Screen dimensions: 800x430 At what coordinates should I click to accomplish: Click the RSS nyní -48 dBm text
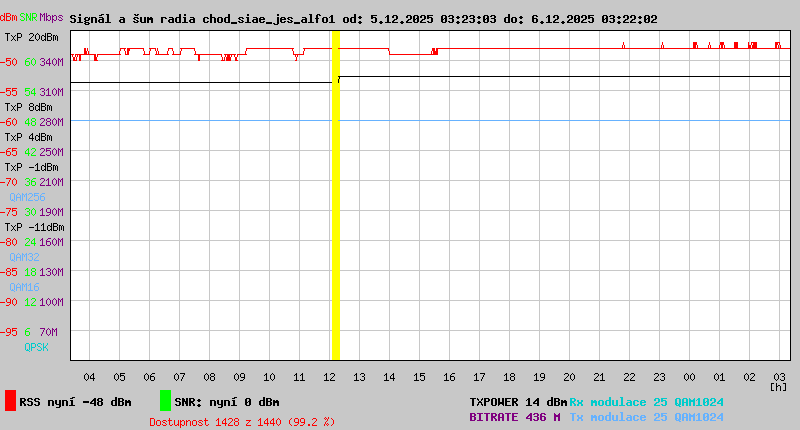click(75, 402)
